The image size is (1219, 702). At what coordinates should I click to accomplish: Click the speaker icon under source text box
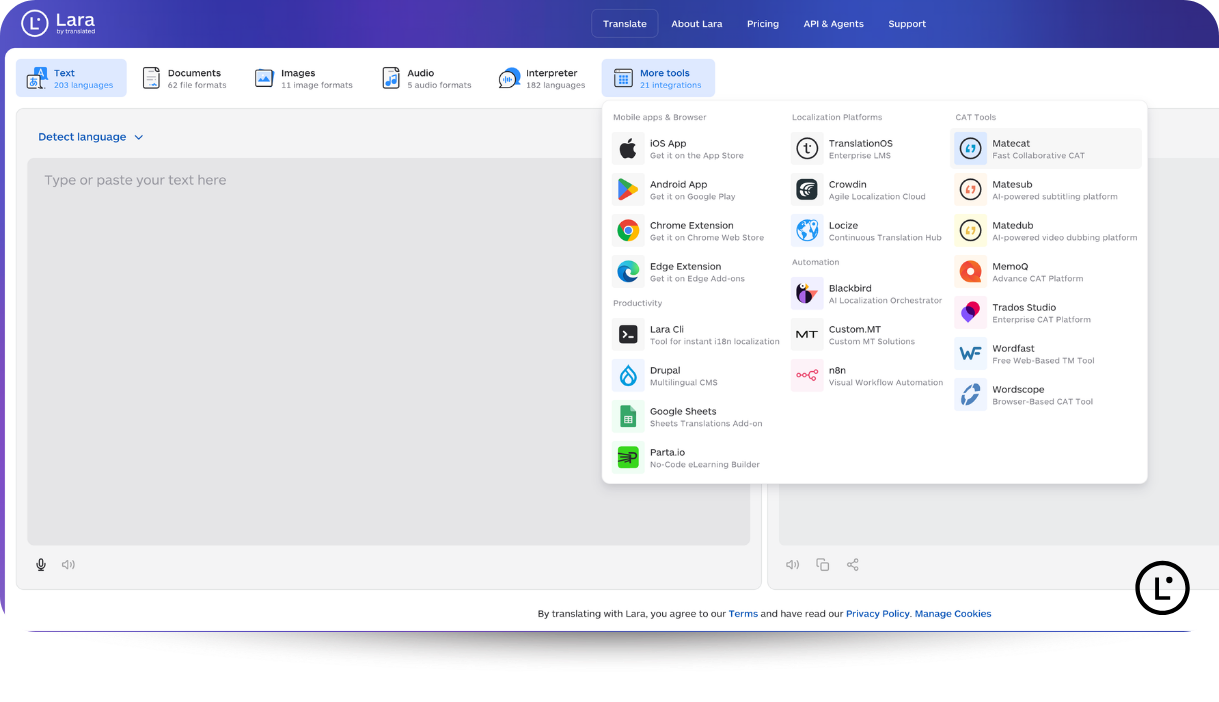[68, 565]
